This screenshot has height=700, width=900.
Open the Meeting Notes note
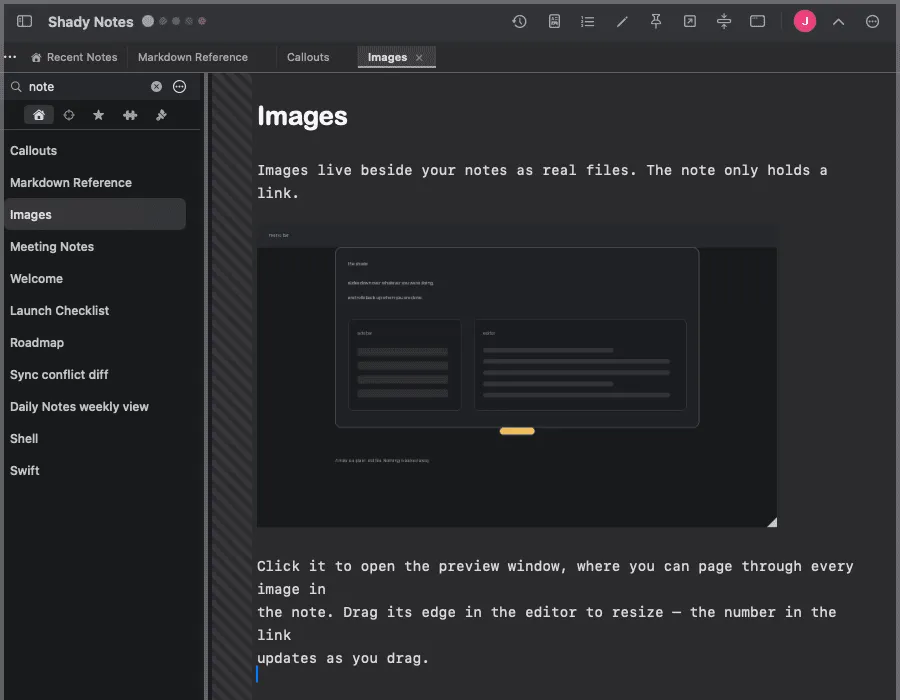pos(95,247)
